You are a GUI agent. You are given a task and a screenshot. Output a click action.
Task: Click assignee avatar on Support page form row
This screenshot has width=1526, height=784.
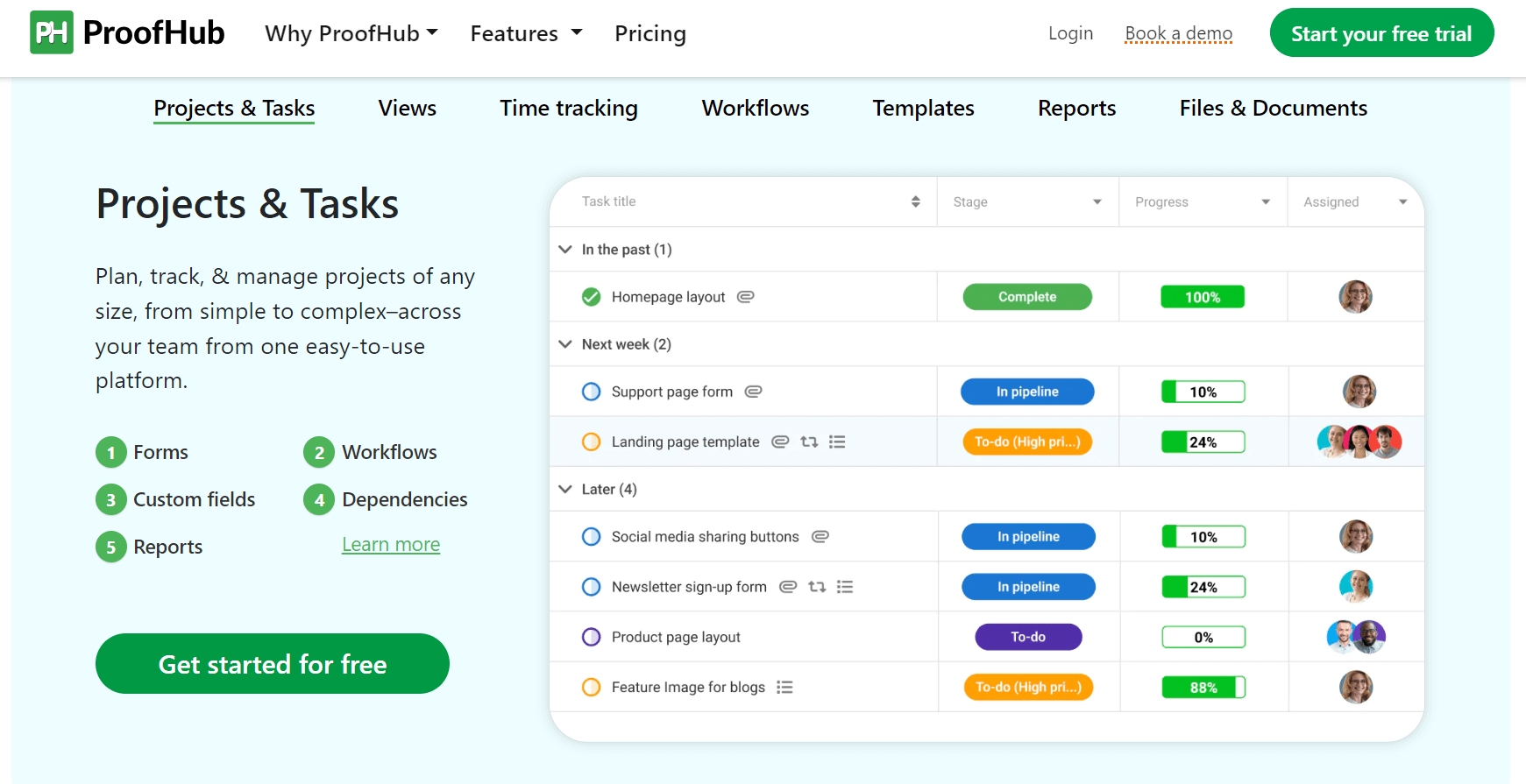[x=1359, y=392]
